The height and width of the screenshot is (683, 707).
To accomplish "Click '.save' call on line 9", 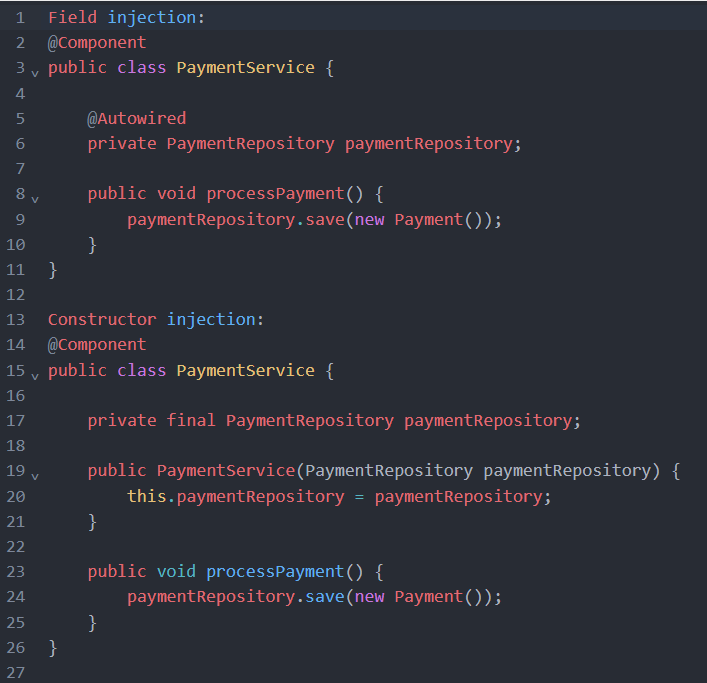I will point(320,220).
